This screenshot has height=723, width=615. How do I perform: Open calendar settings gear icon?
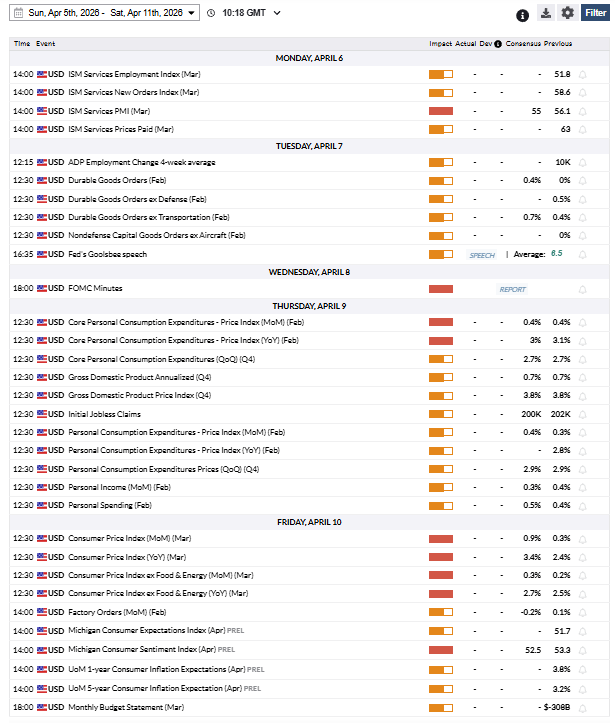[x=568, y=13]
